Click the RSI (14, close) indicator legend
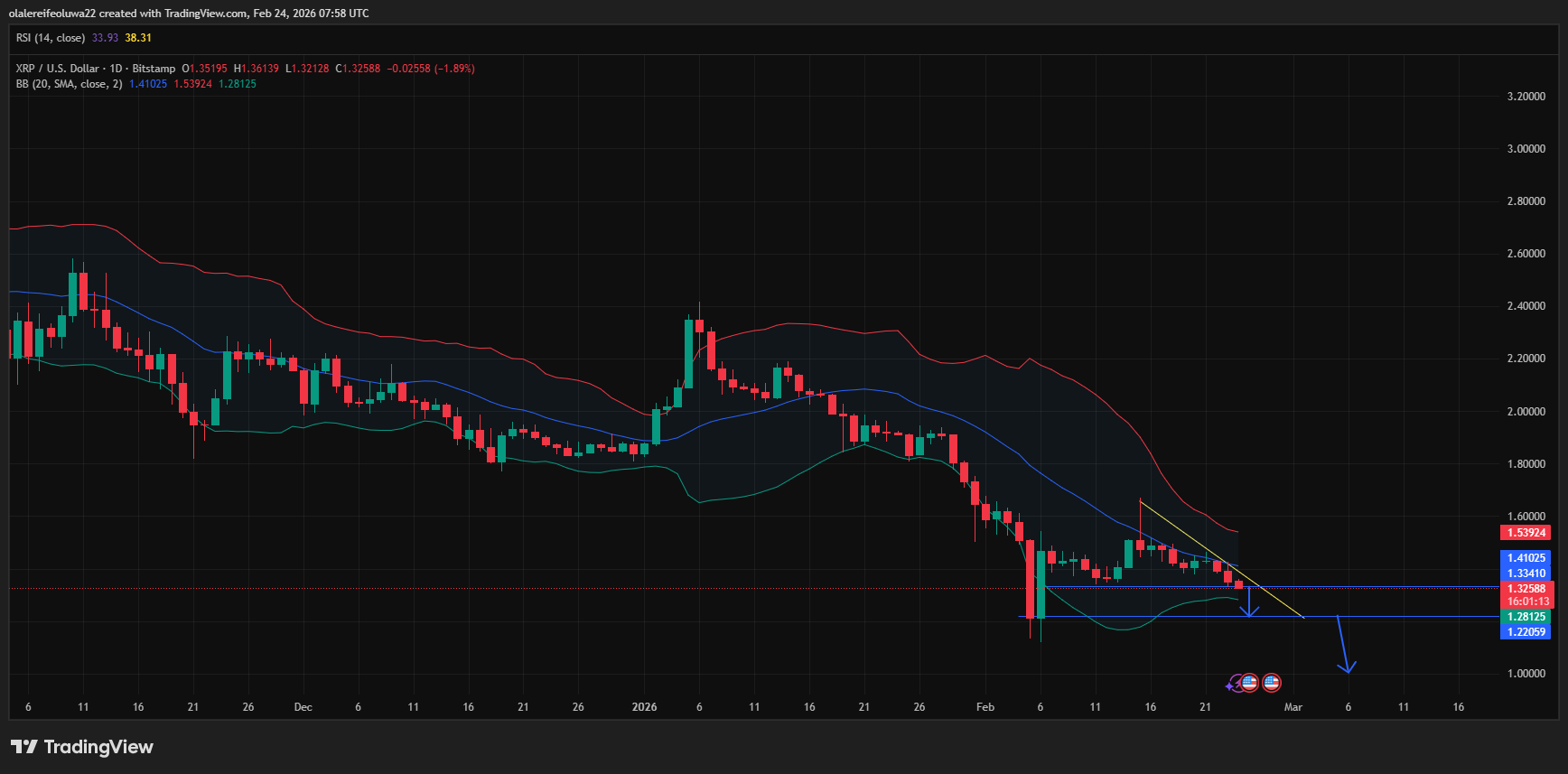This screenshot has width=1568, height=774. [51, 38]
